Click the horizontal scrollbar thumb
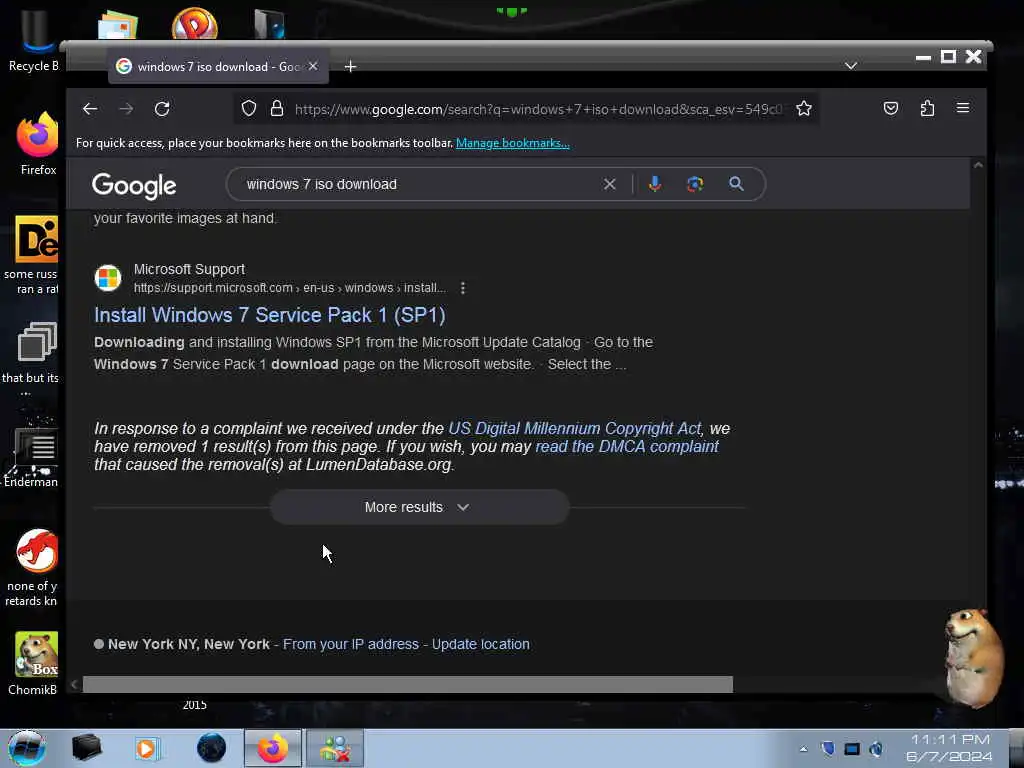 point(408,684)
